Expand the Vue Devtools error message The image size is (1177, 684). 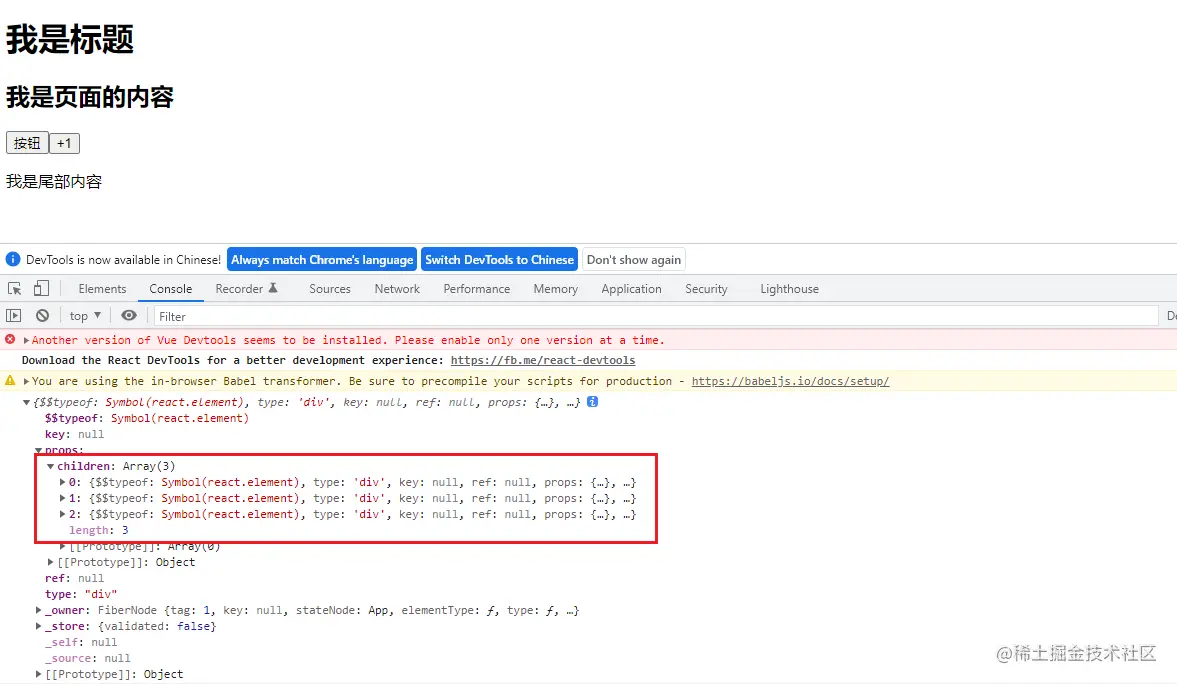pyautogui.click(x=26, y=340)
